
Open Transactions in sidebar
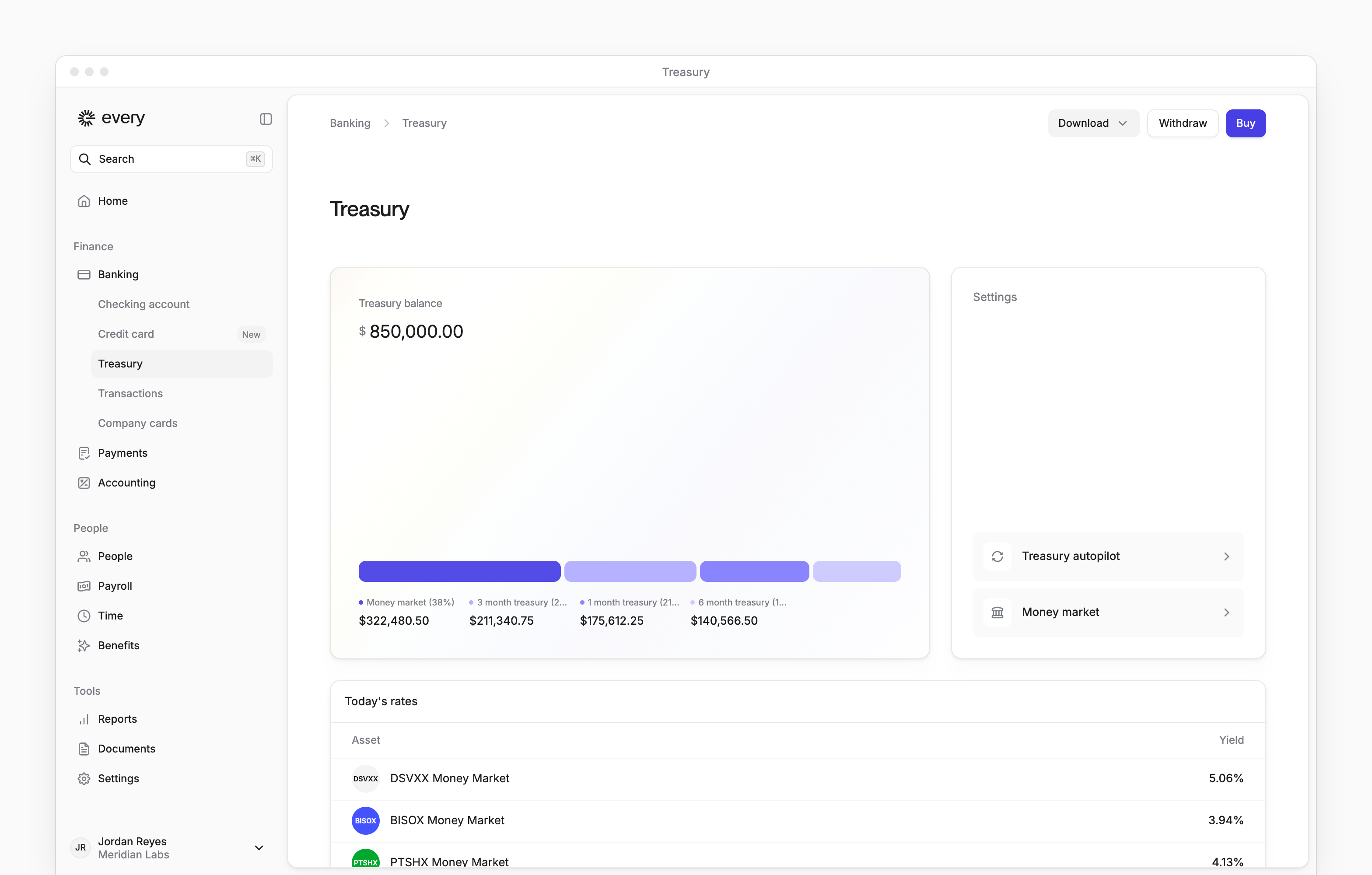(182, 393)
